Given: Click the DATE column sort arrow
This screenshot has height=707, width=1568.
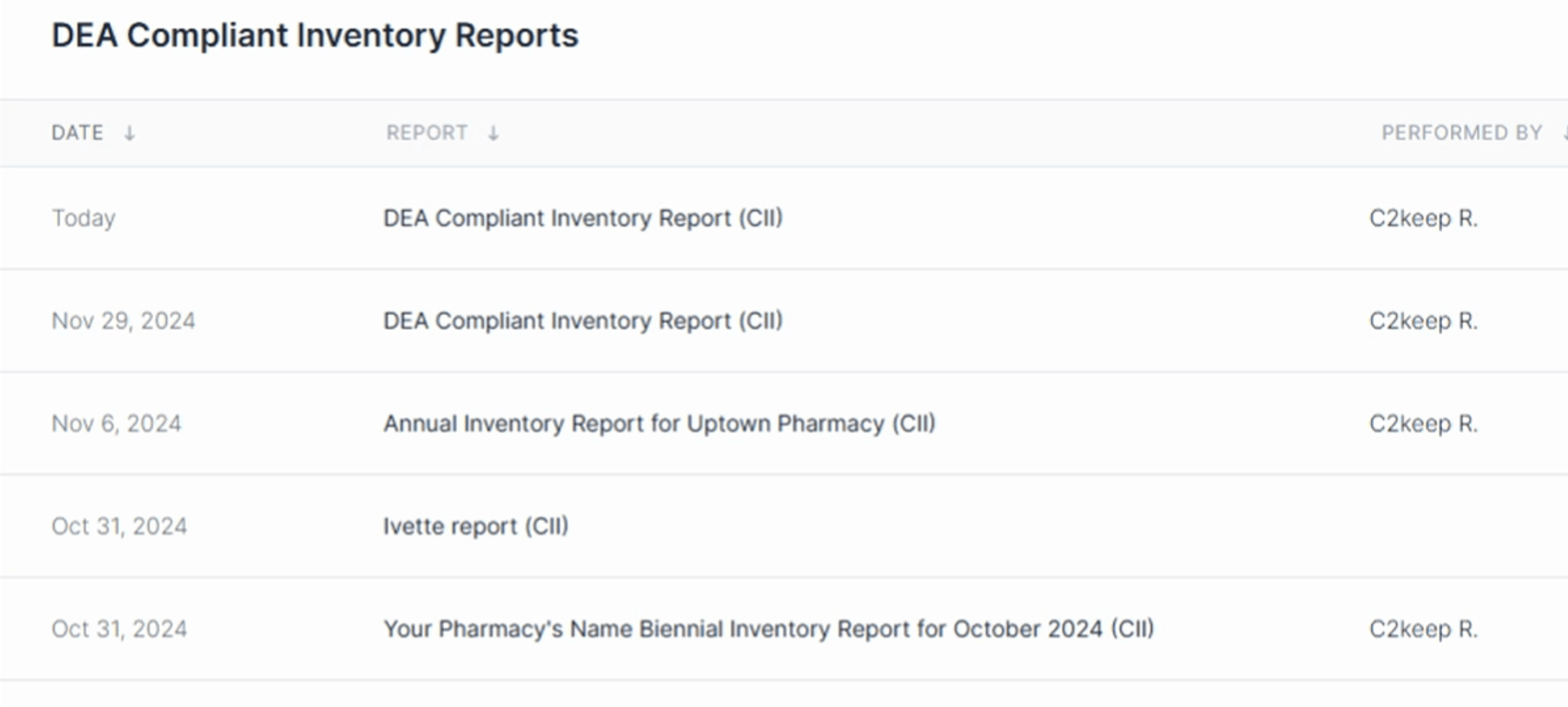Looking at the screenshot, I should (129, 133).
